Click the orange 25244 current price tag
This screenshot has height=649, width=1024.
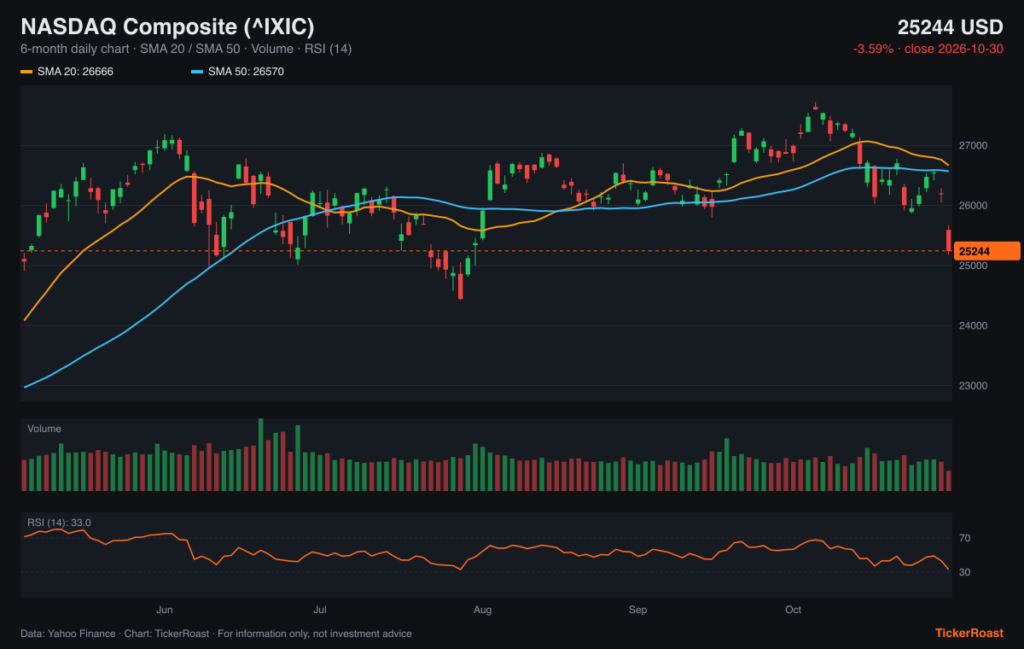point(987,251)
